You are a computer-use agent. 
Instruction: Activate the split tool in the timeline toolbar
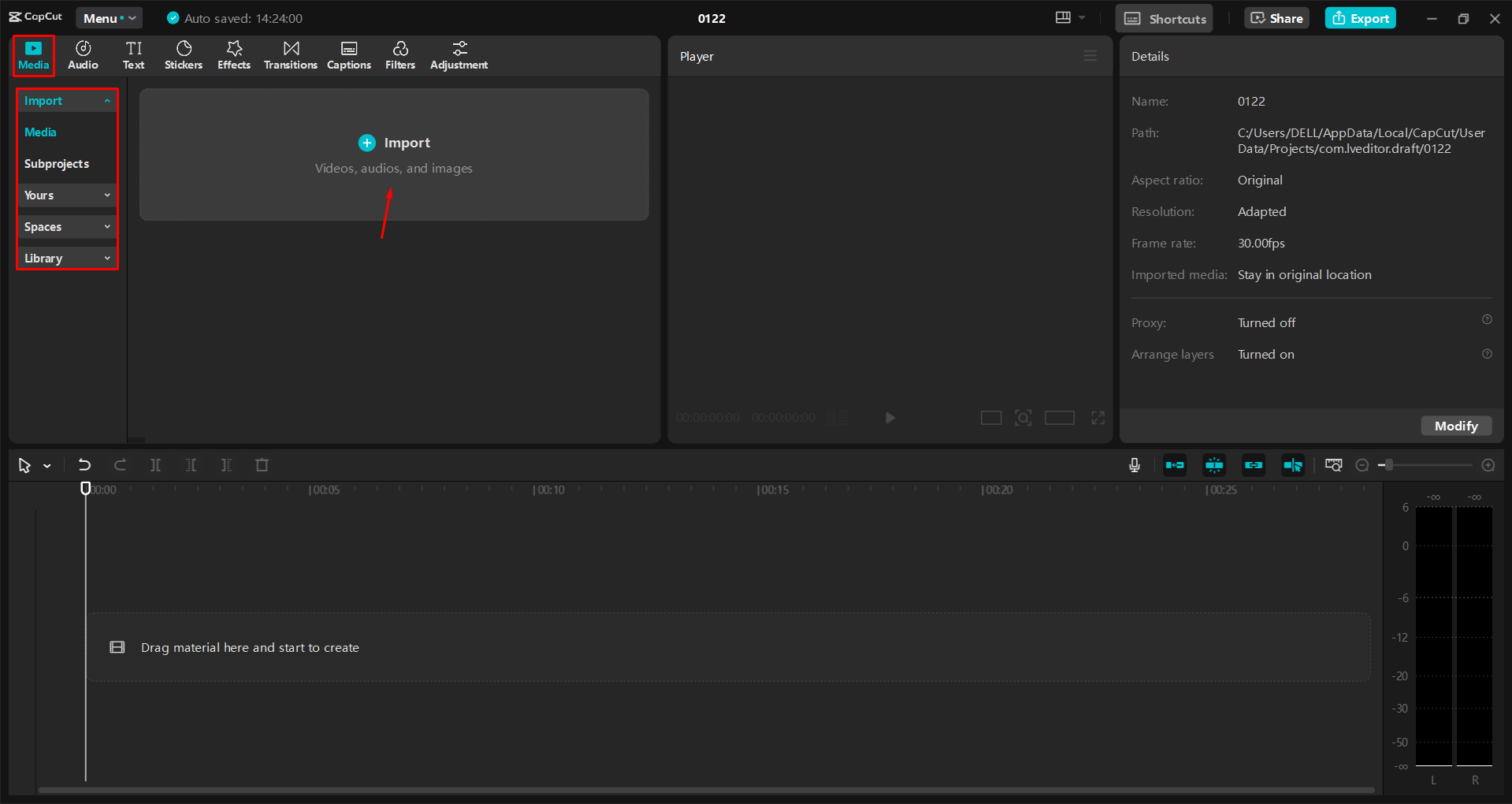155,465
